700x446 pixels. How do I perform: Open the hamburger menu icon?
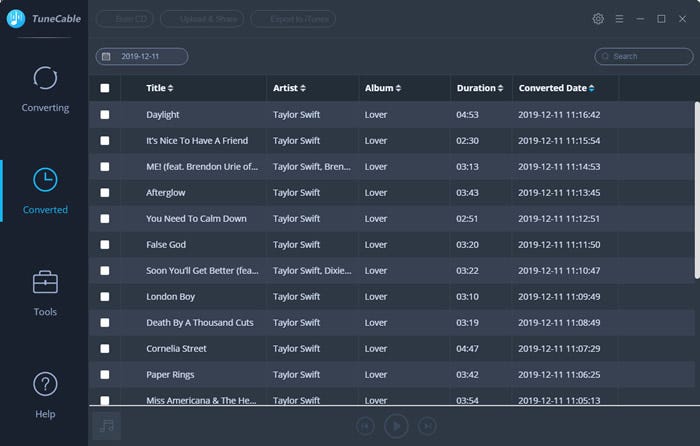[x=619, y=19]
